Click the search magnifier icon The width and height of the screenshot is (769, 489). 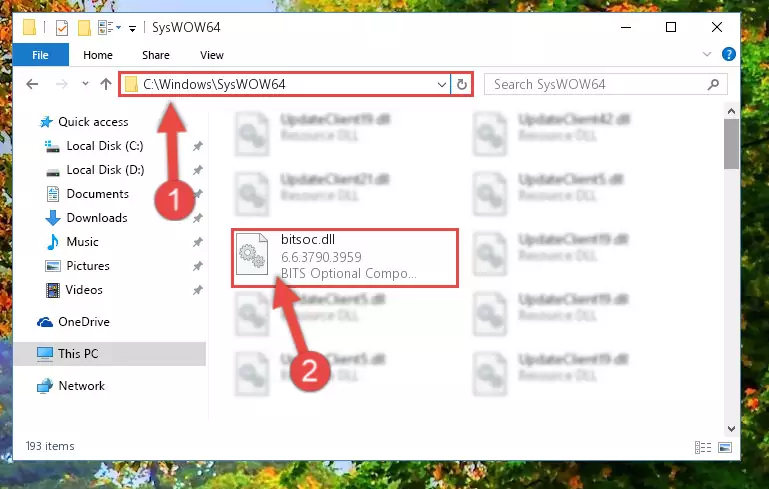(714, 84)
